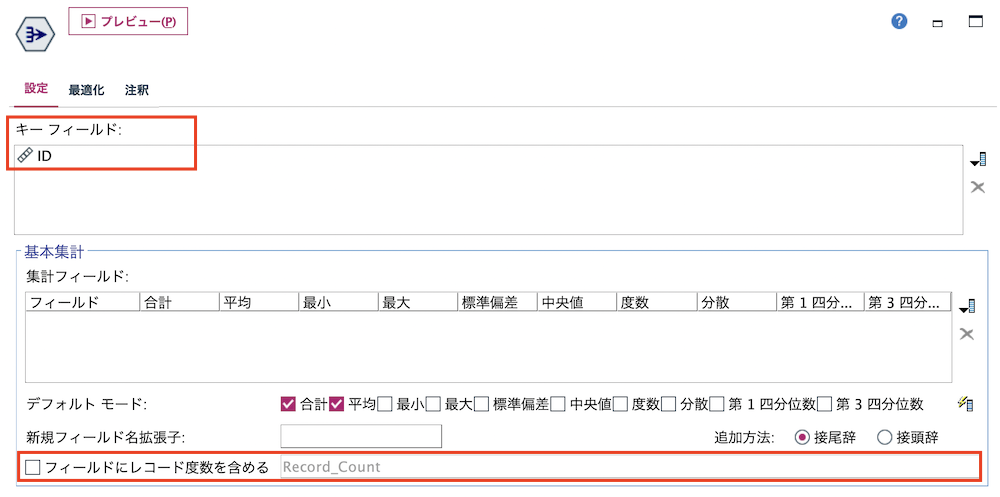This screenshot has height=497, width=1000.
Task: Enable the 第 1 四分位数 checkbox
Action: click(x=717, y=404)
